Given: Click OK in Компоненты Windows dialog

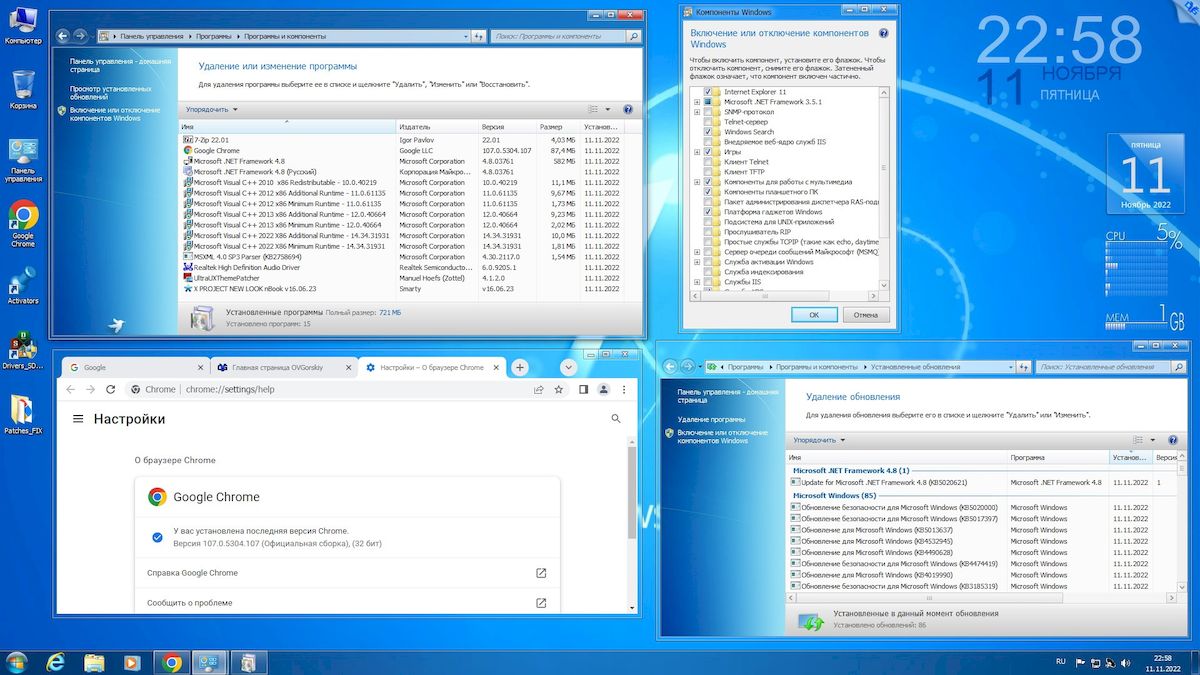Looking at the screenshot, I should click(814, 314).
